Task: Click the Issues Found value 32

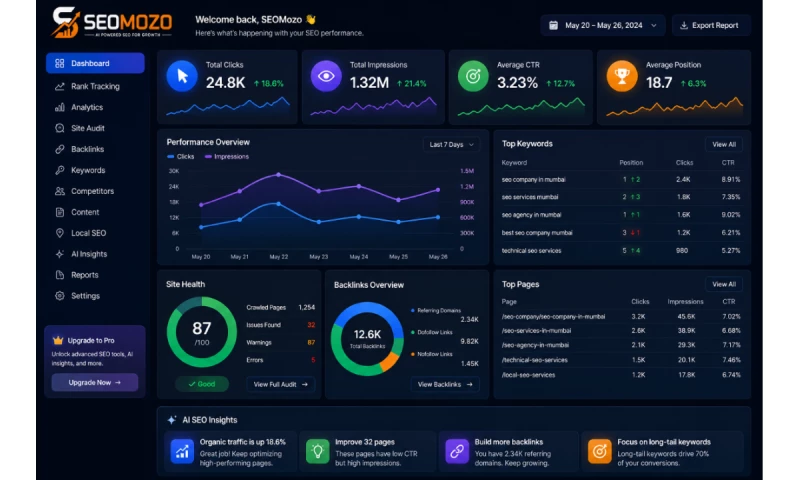Action: pos(311,325)
